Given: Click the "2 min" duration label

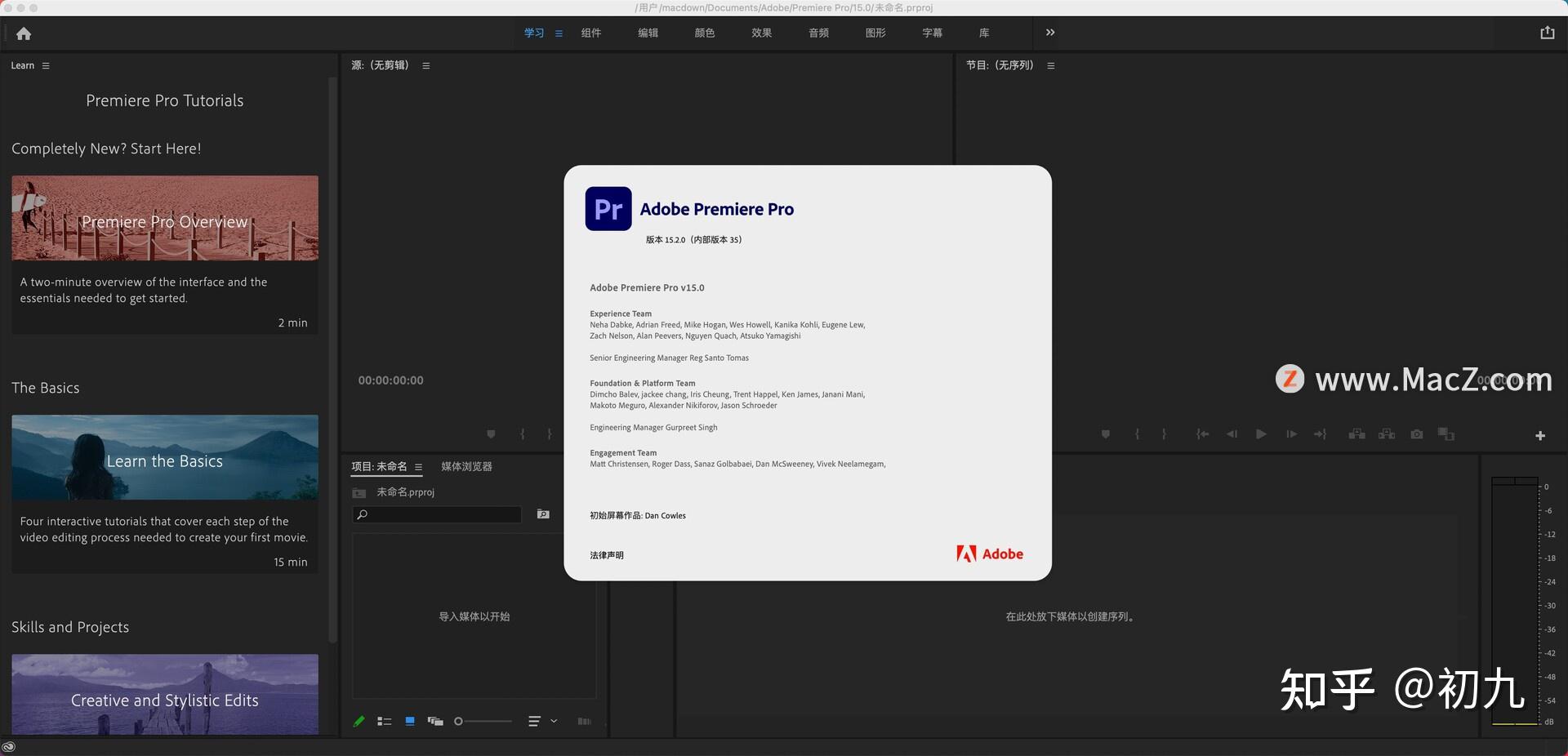Looking at the screenshot, I should pyautogui.click(x=292, y=322).
